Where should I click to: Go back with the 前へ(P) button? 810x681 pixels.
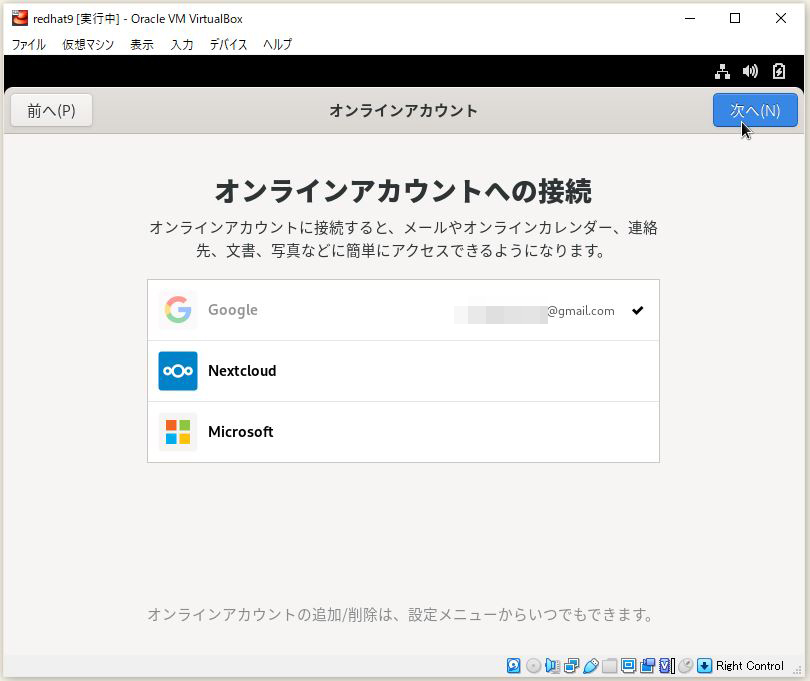pos(51,110)
